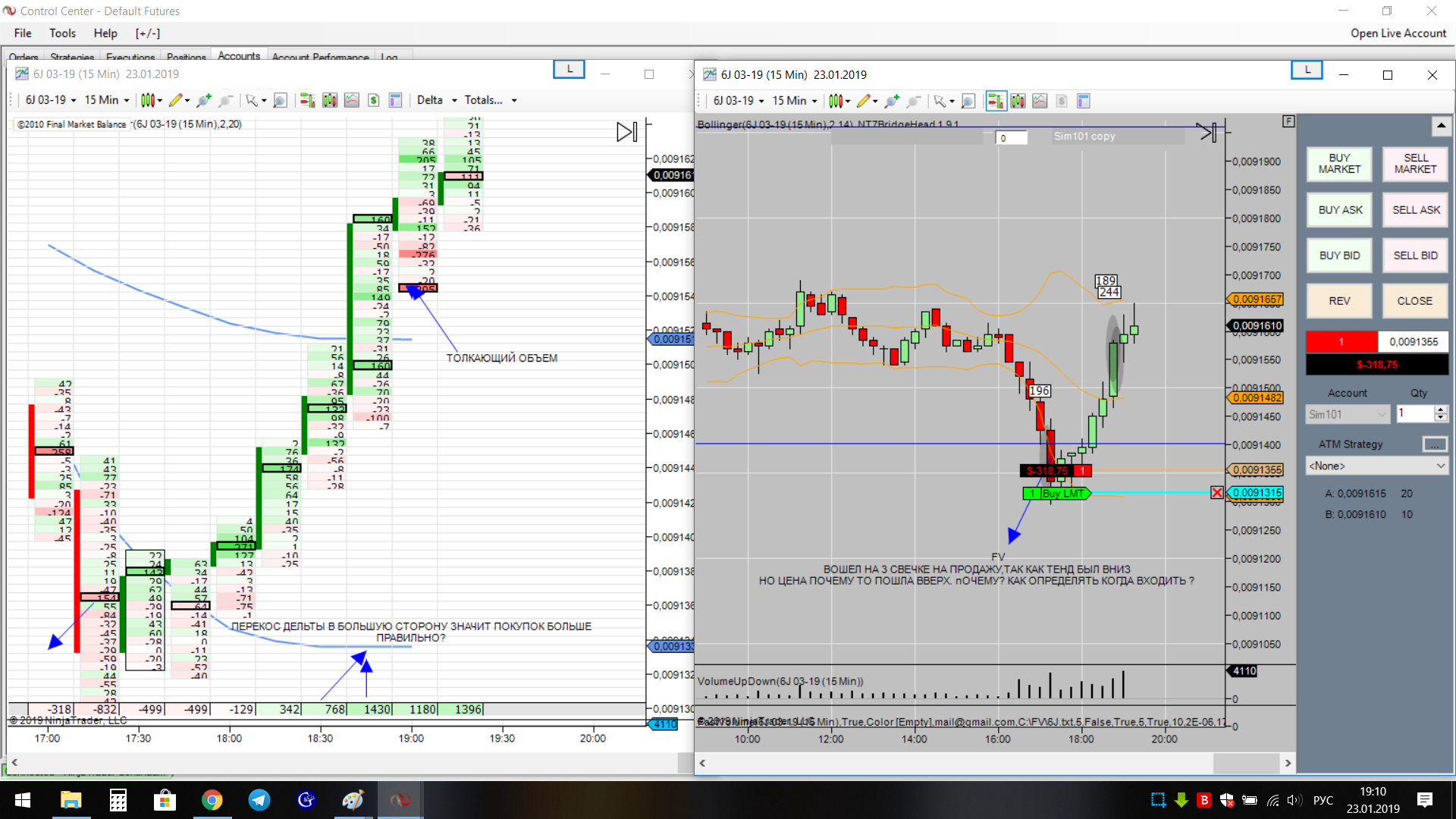Toggle the L link button on right chart
This screenshot has height=819, width=1456.
click(1307, 70)
